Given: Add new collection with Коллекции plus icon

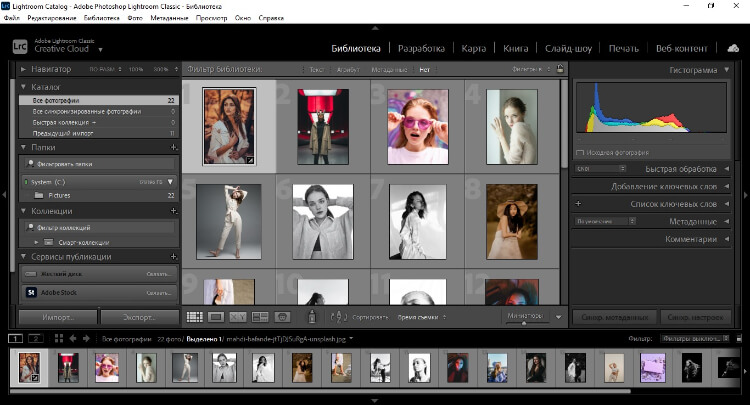Looking at the screenshot, I should tap(173, 211).
